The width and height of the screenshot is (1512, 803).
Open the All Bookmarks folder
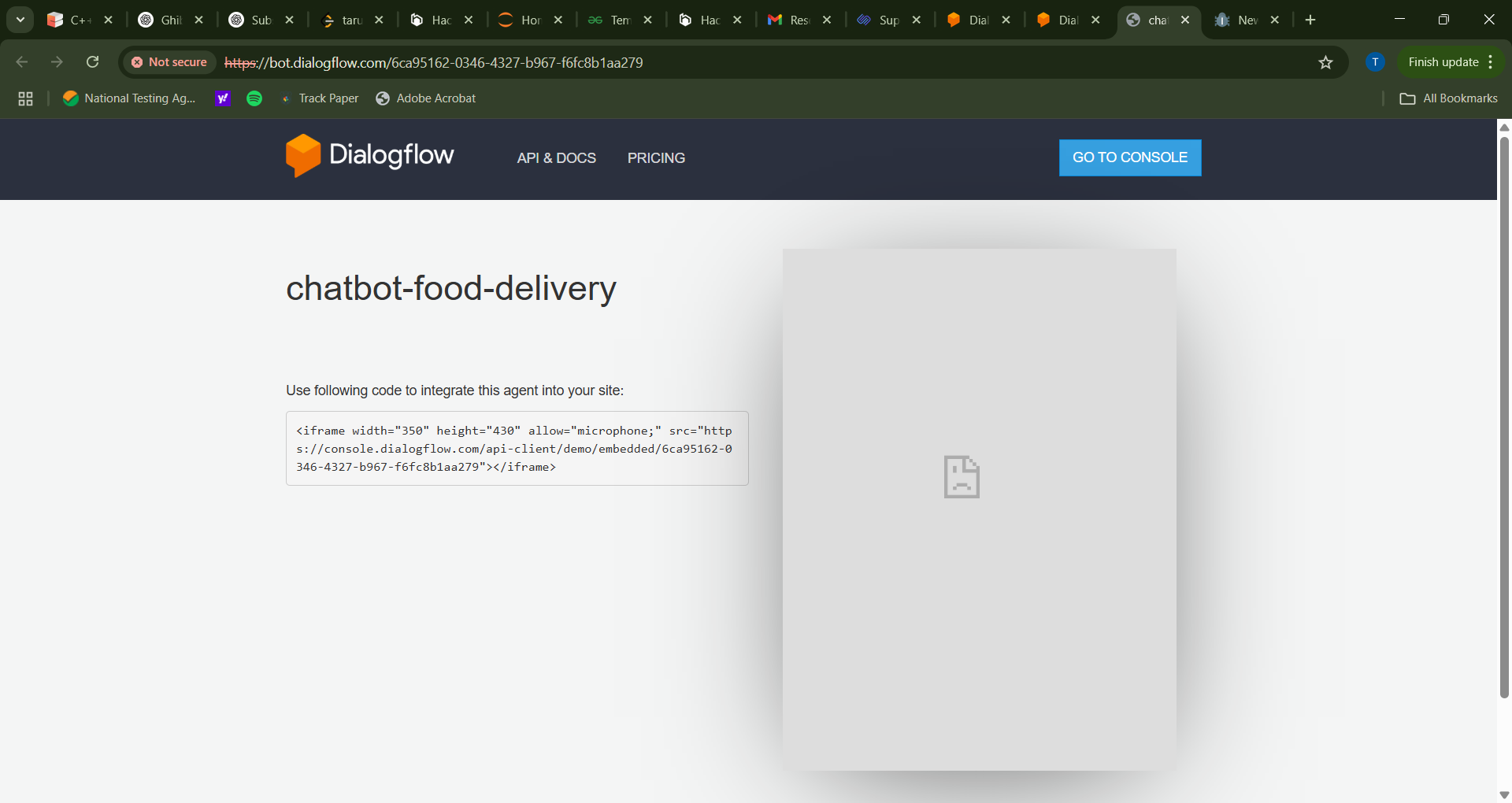(1448, 98)
